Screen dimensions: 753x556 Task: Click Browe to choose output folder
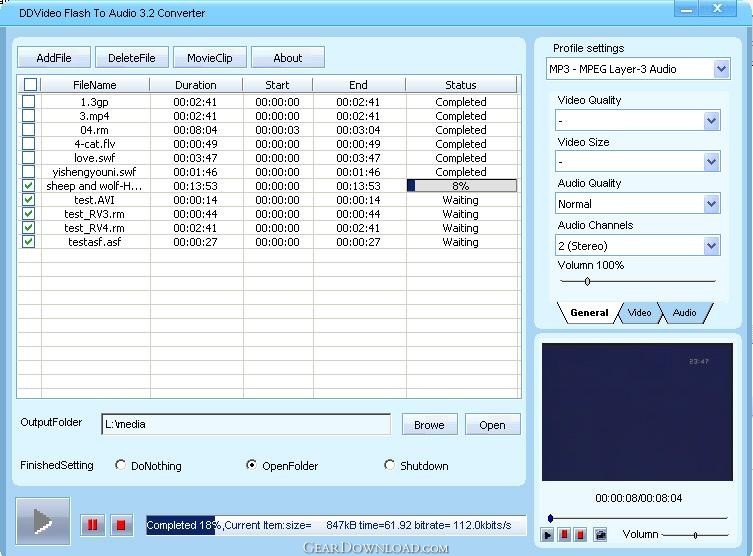click(x=429, y=424)
